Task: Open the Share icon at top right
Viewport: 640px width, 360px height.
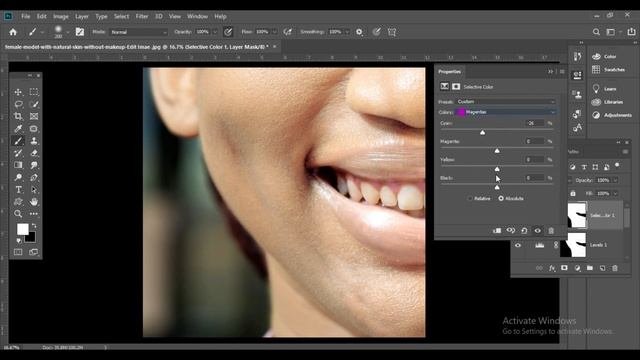Action: click(631, 31)
